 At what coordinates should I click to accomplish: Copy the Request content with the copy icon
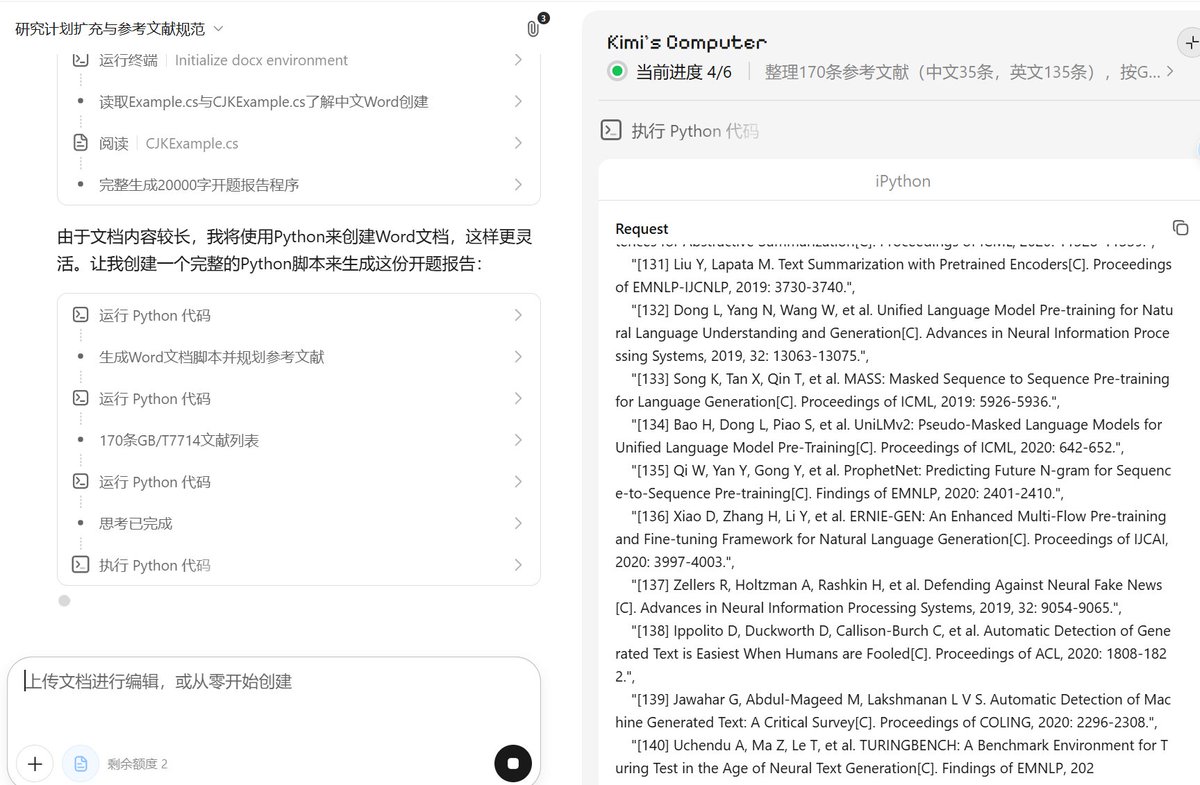[1180, 228]
